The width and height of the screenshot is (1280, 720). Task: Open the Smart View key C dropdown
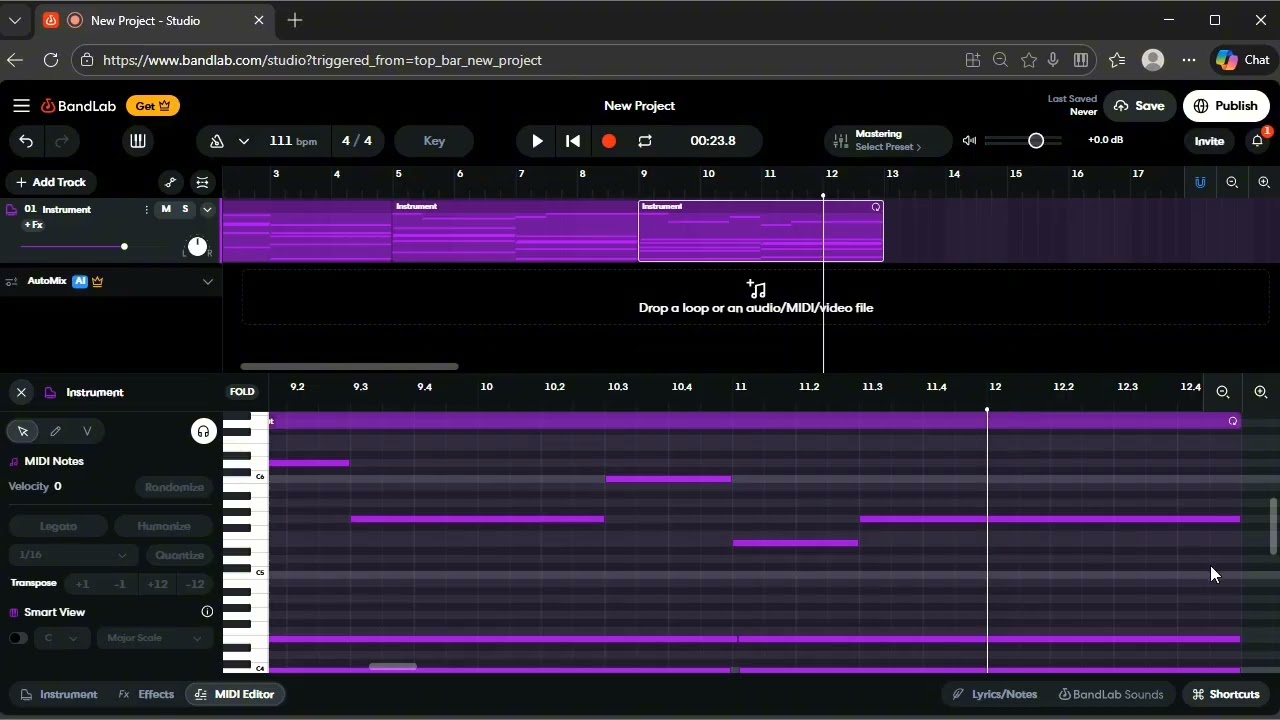pyautogui.click(x=61, y=638)
